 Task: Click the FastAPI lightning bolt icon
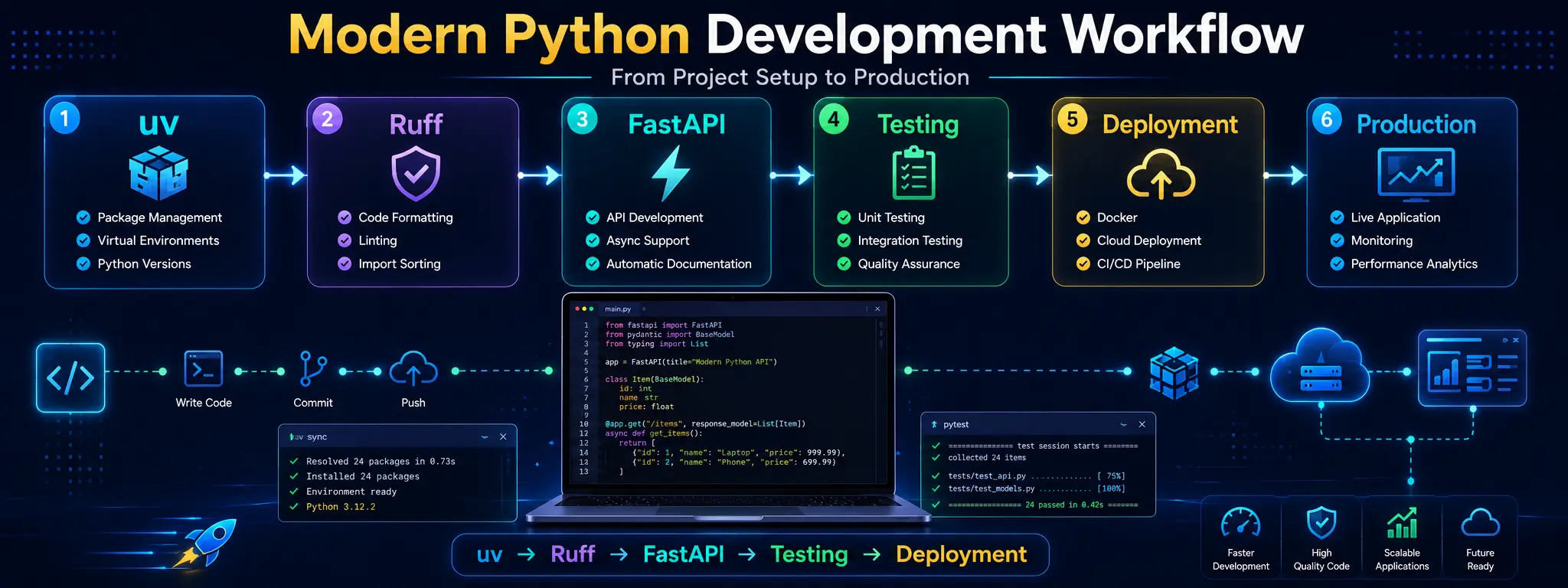point(671,173)
